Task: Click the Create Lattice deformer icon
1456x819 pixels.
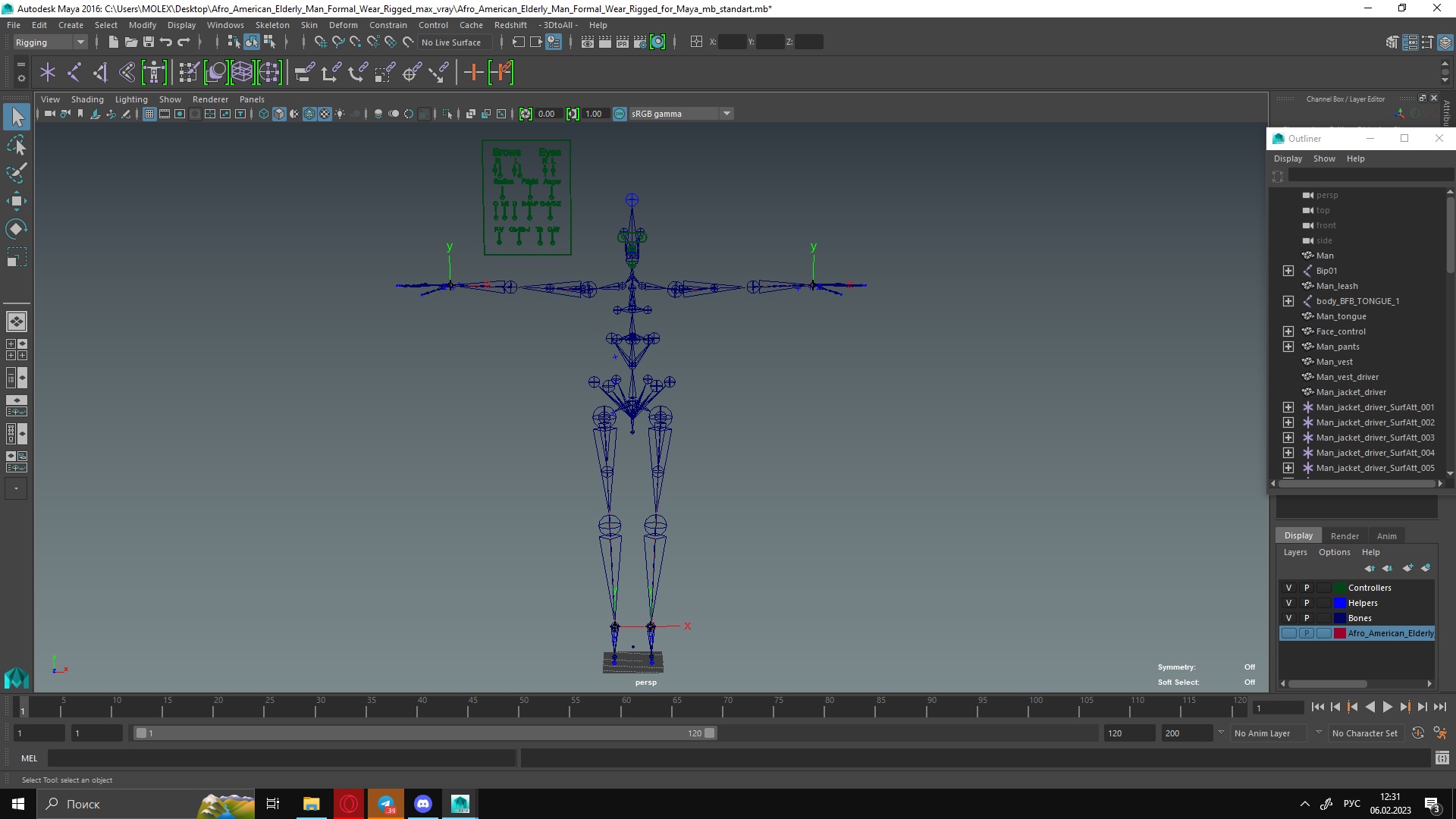Action: (x=243, y=73)
